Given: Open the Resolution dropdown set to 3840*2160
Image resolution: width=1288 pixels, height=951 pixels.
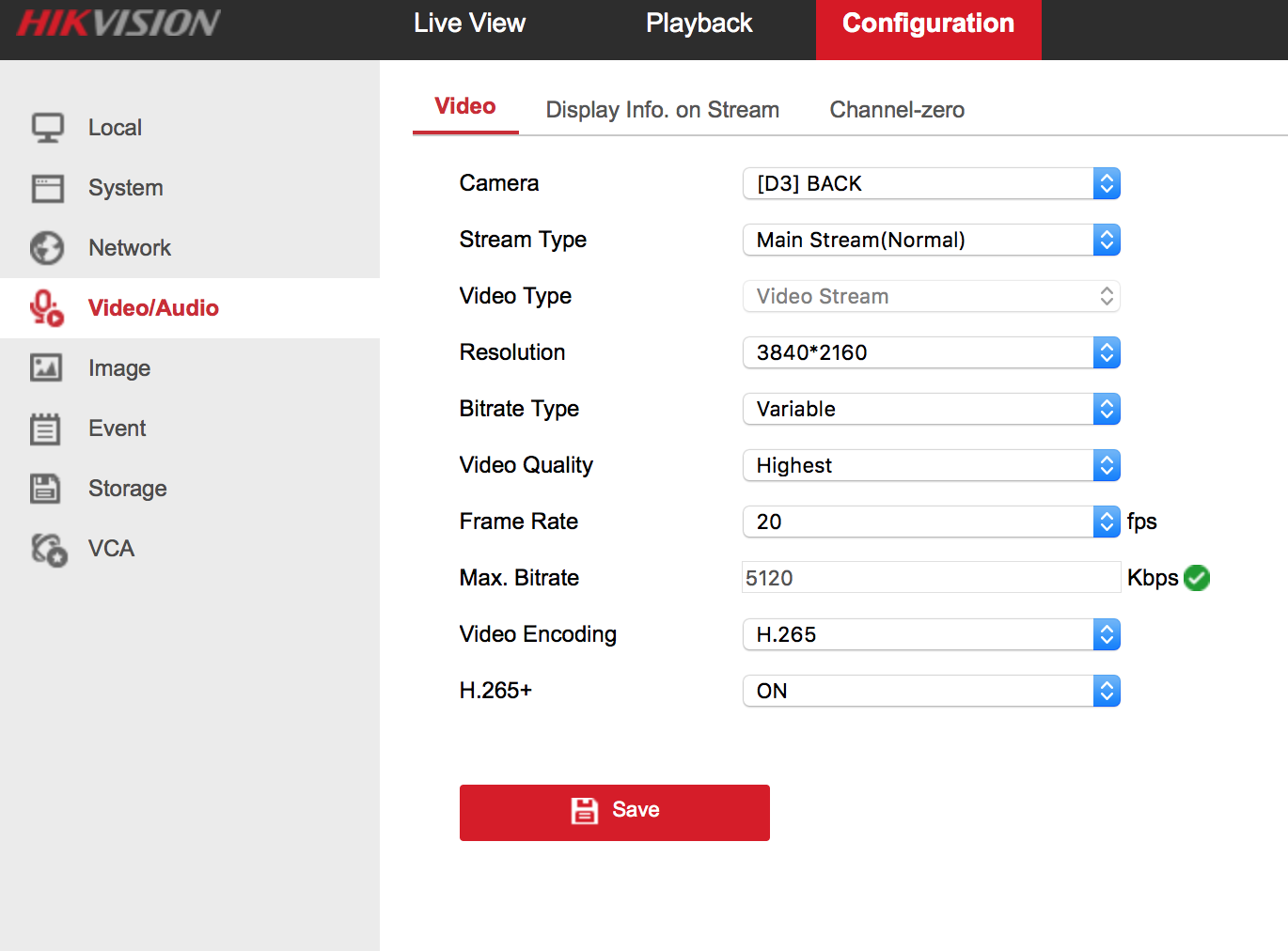Looking at the screenshot, I should click(x=931, y=352).
